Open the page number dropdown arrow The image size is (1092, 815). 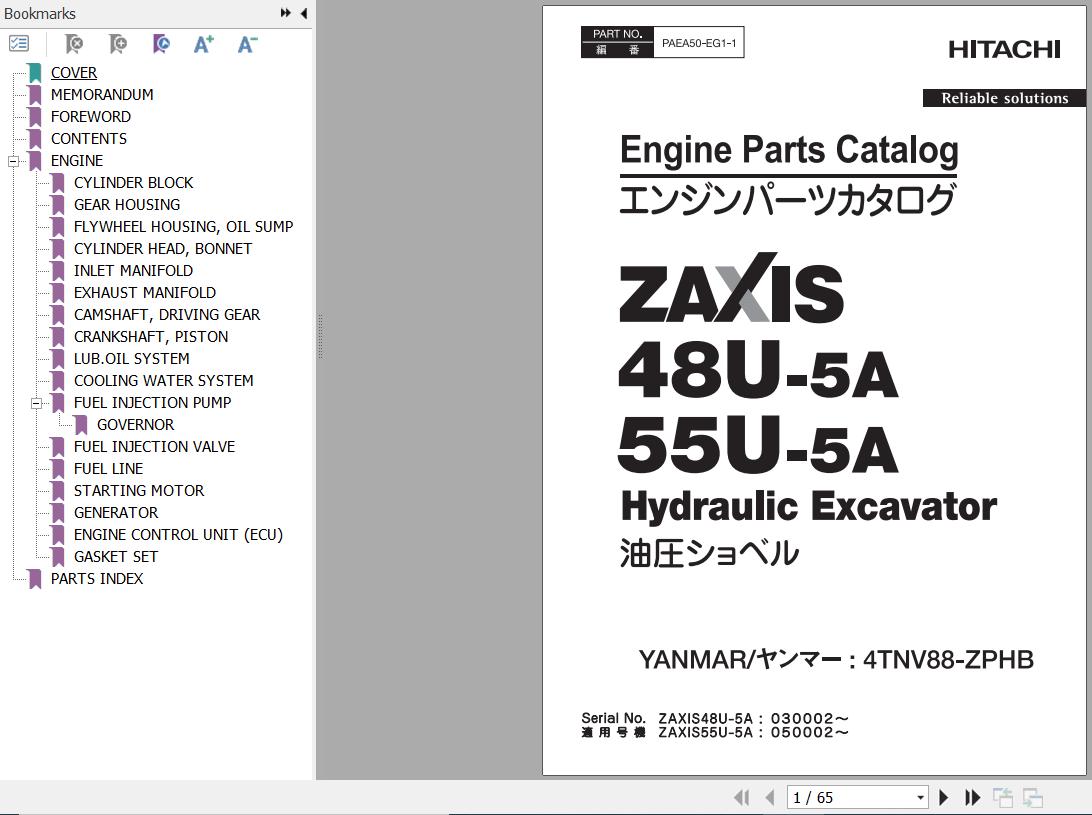click(x=921, y=797)
